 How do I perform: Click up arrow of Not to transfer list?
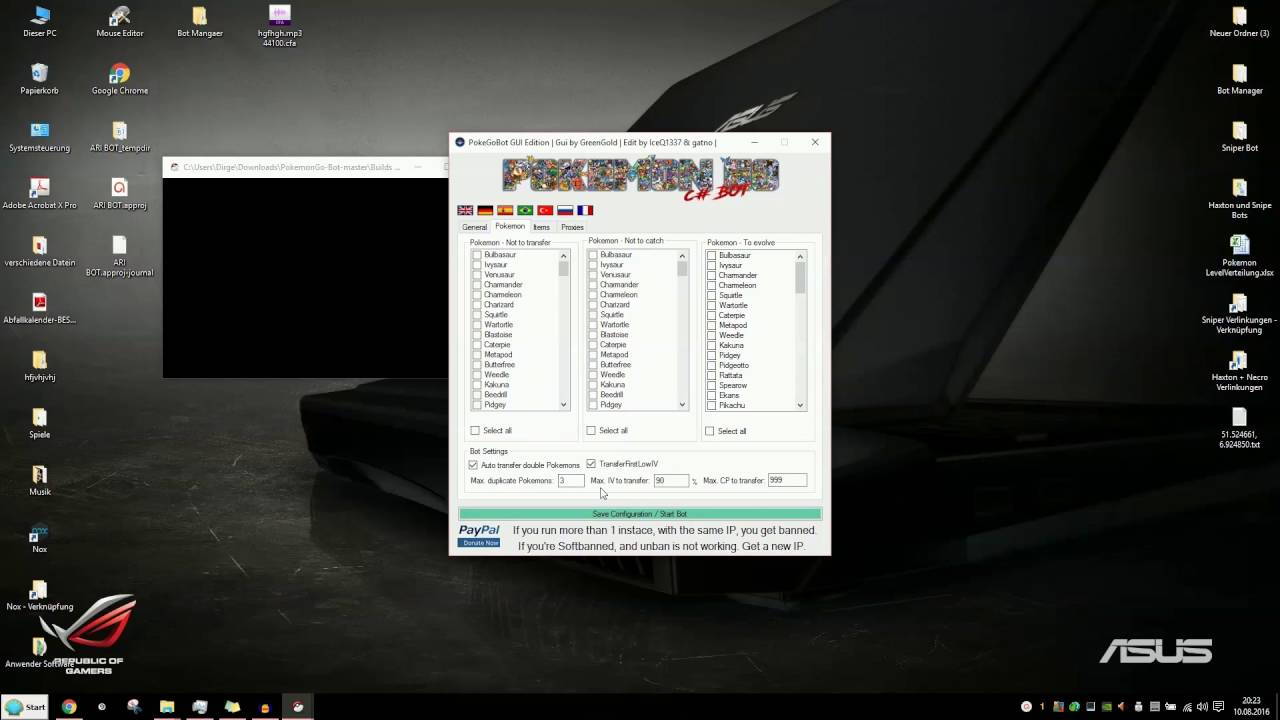pyautogui.click(x=564, y=255)
